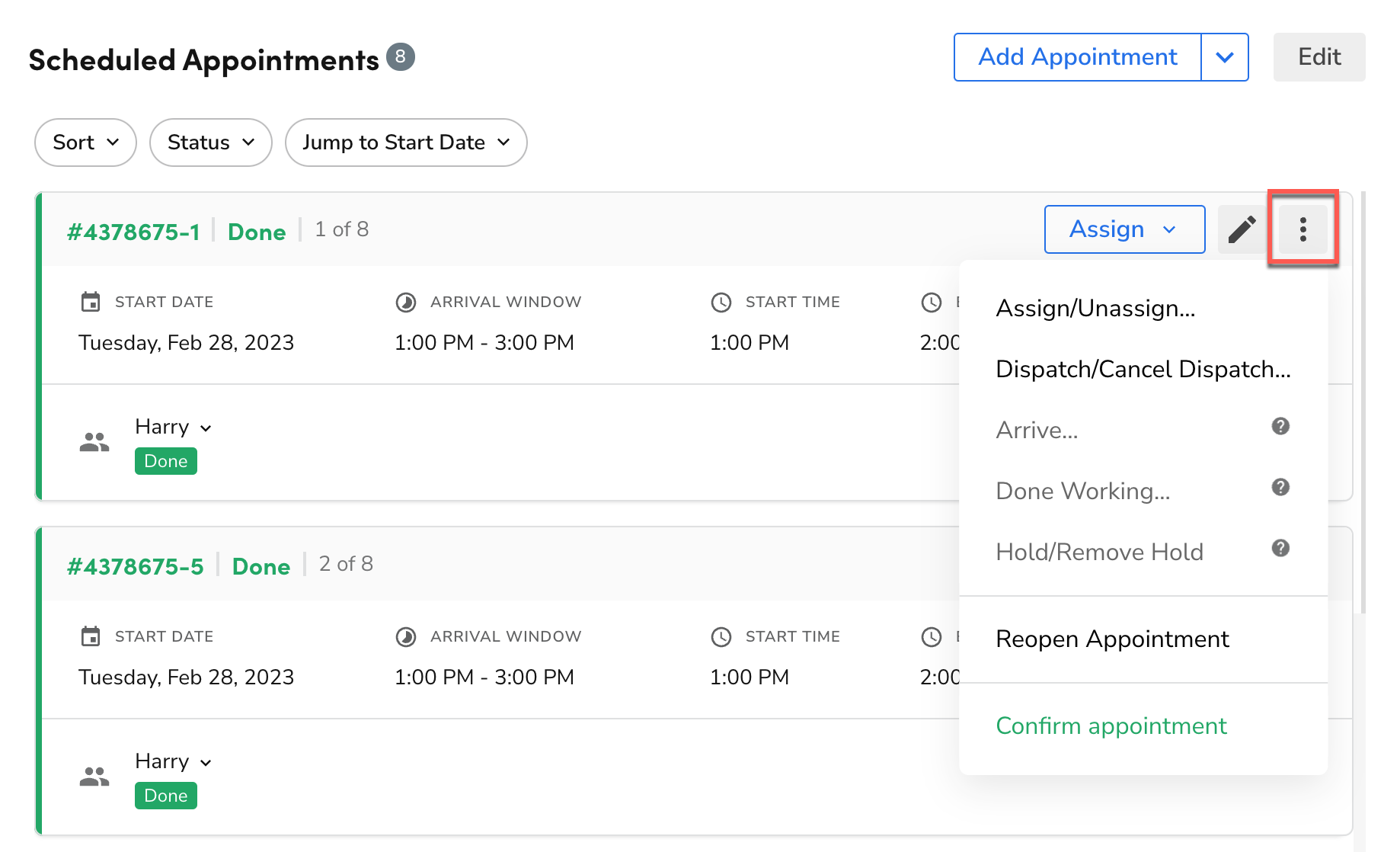This screenshot has width=1400, height=852.
Task: Click the Add Appointment button
Action: (x=1078, y=57)
